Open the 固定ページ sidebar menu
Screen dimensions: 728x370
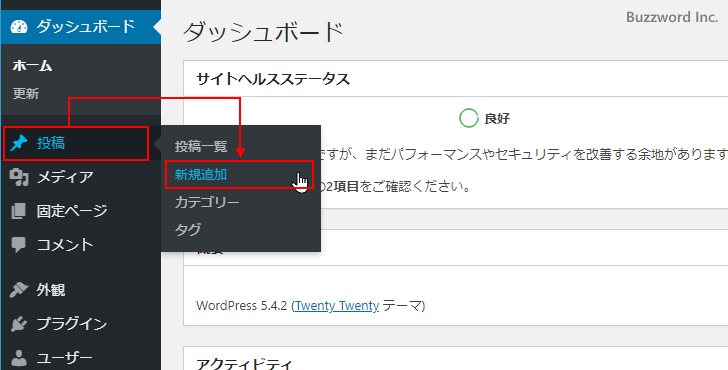(x=81, y=211)
